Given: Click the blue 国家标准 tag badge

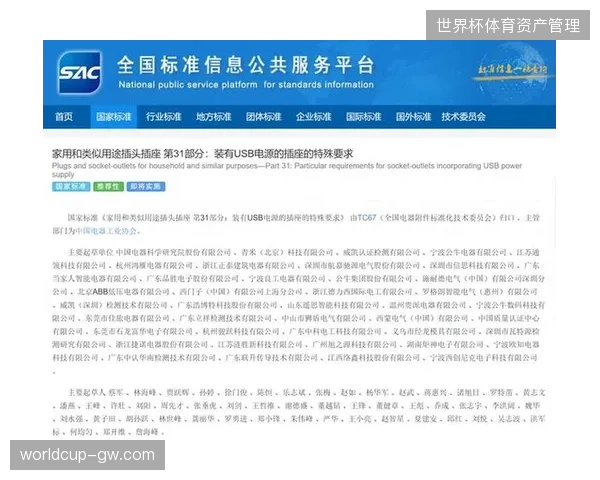Looking at the screenshot, I should 71,186.
